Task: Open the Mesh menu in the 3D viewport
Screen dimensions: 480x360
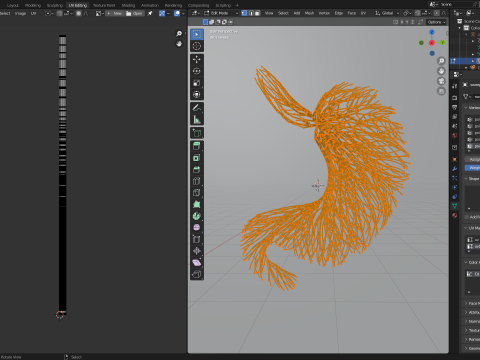Action: 309,13
